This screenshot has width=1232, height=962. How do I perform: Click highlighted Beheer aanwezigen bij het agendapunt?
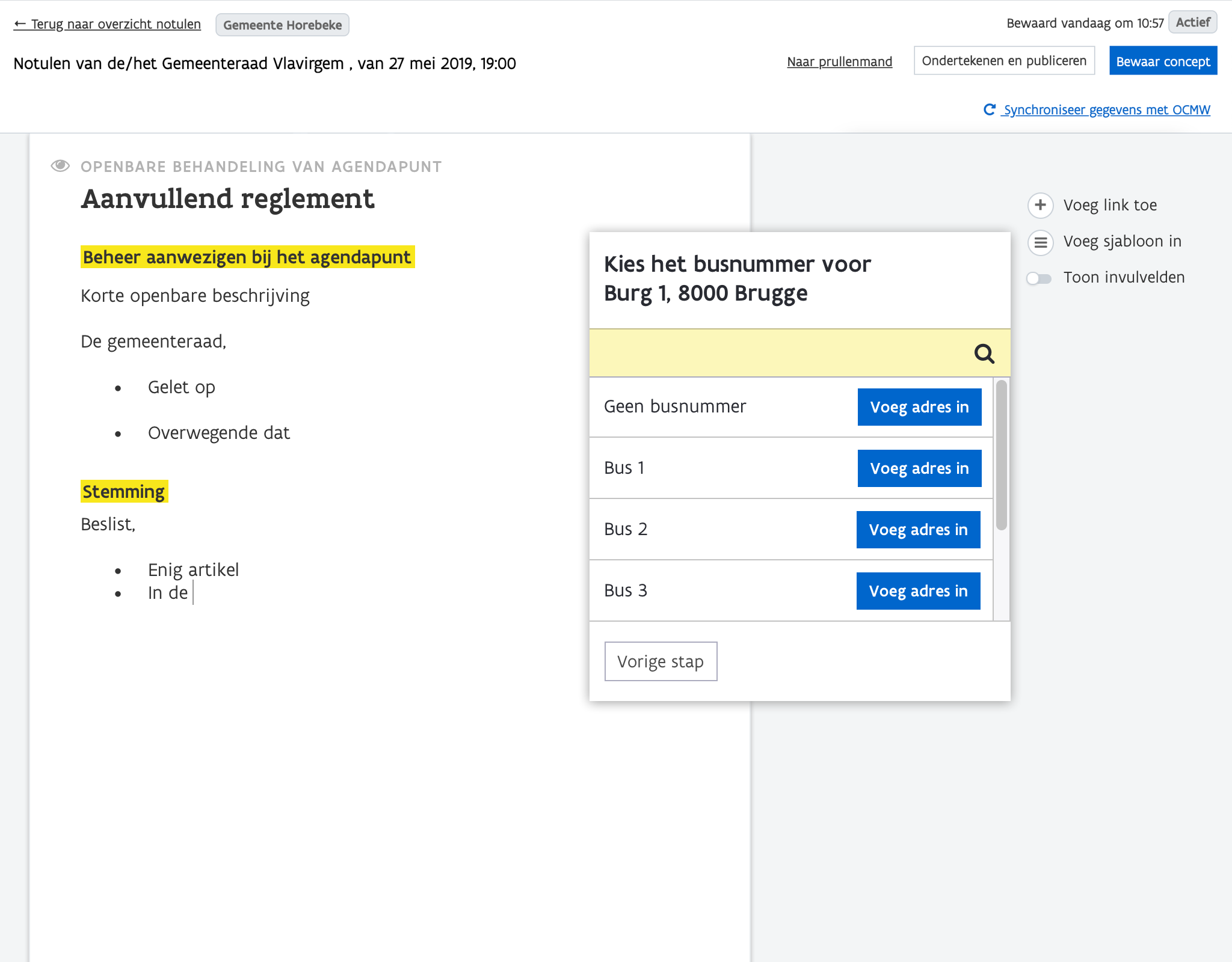click(247, 257)
